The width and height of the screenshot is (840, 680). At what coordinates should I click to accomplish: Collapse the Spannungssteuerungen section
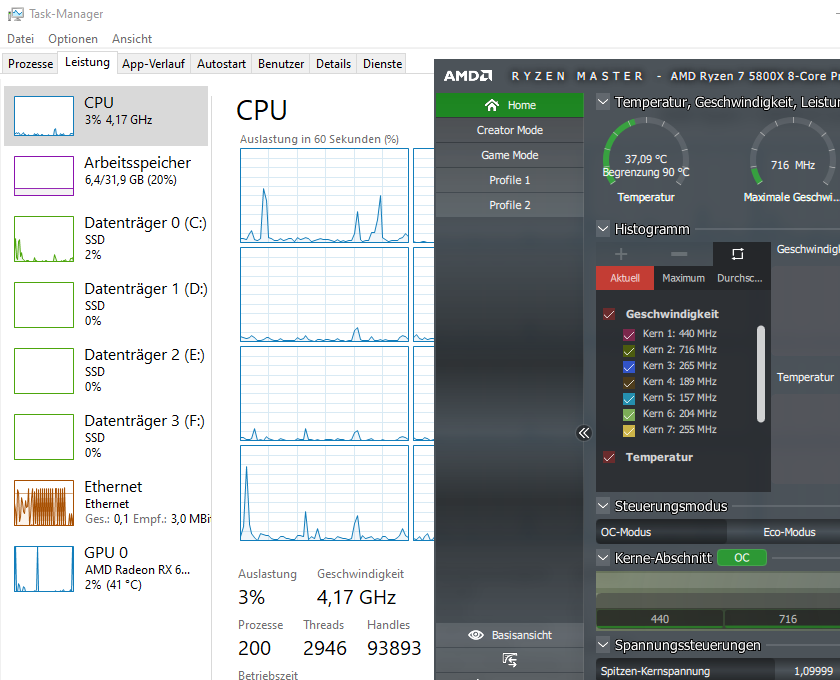[x=603, y=645]
